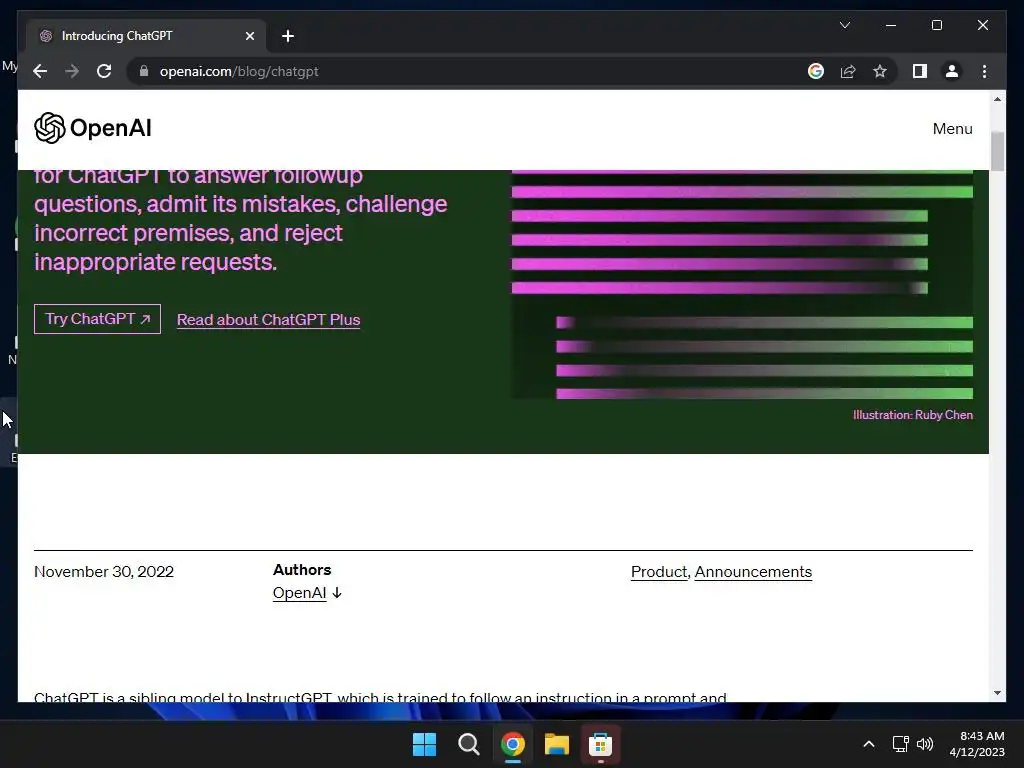
Task: Open the clock and date panel
Action: [x=977, y=744]
